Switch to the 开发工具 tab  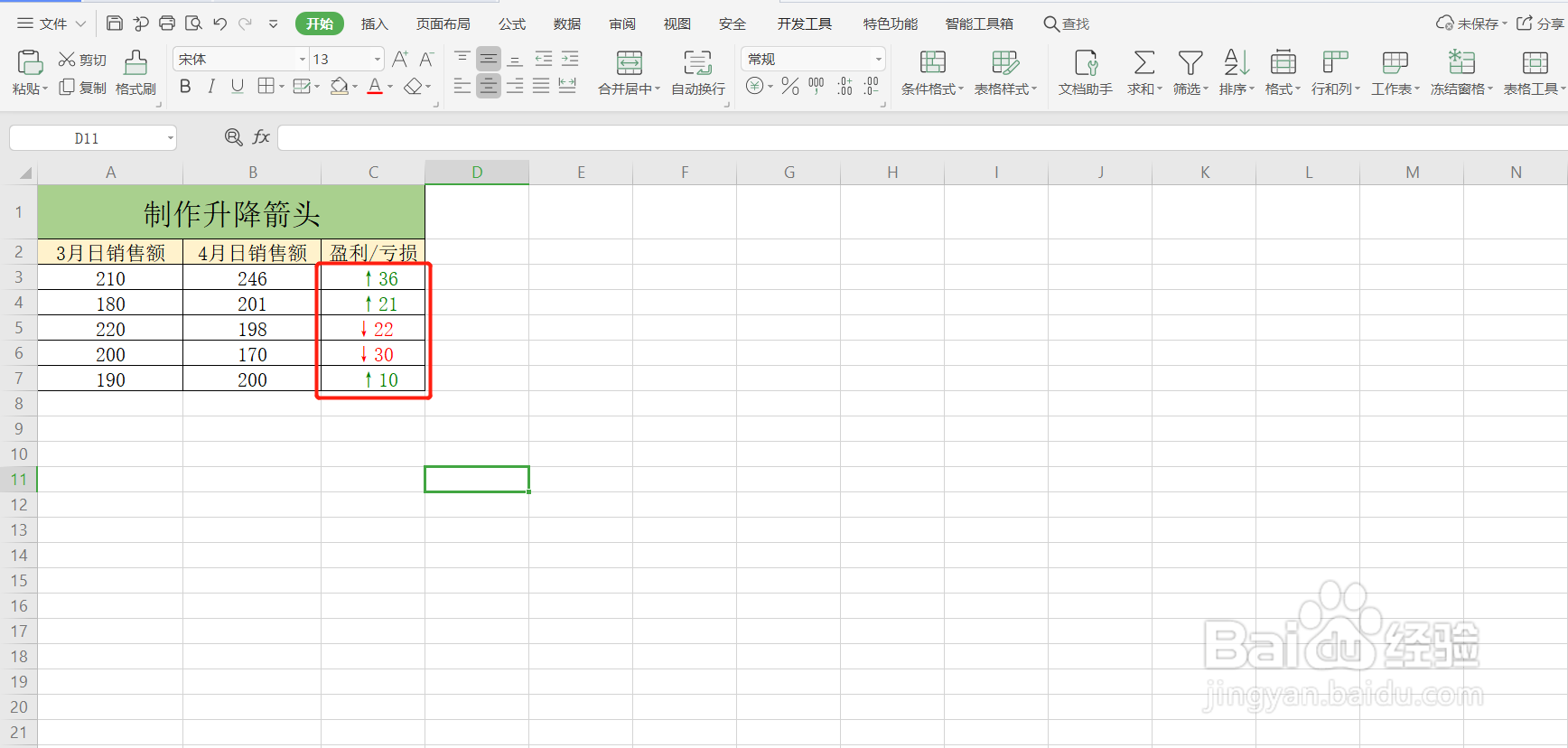point(805,23)
